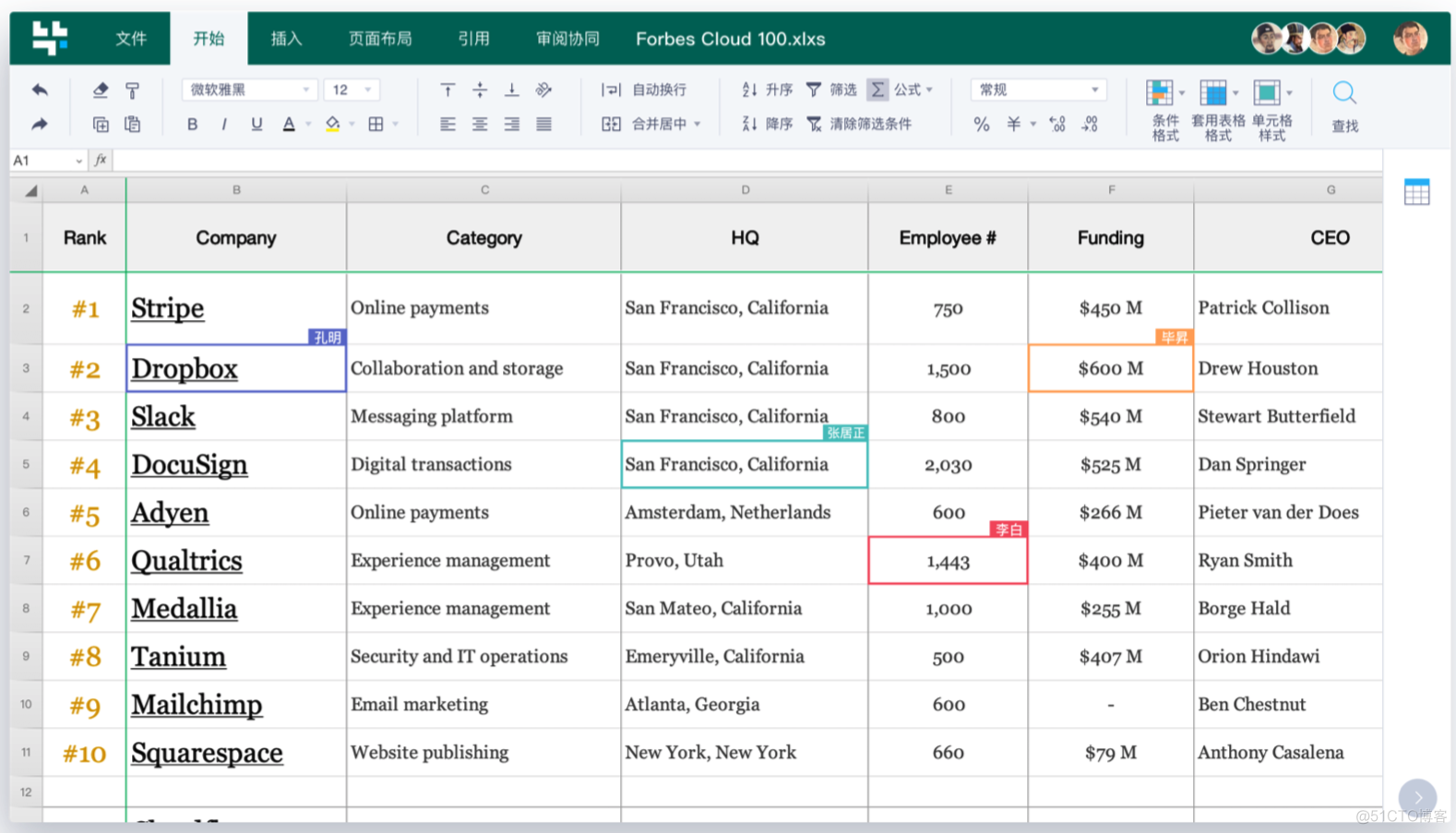Click the redo arrow icon

tap(40, 124)
